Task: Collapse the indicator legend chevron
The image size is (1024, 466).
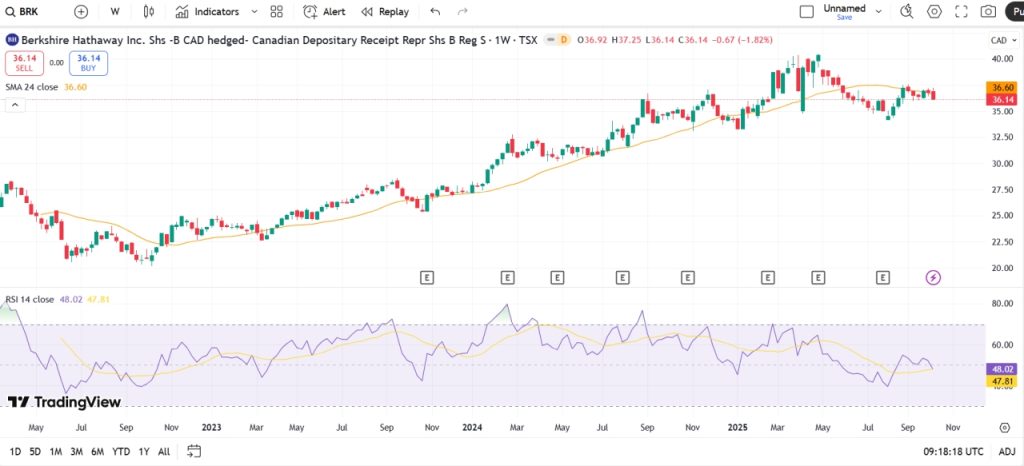Action: pos(16,105)
